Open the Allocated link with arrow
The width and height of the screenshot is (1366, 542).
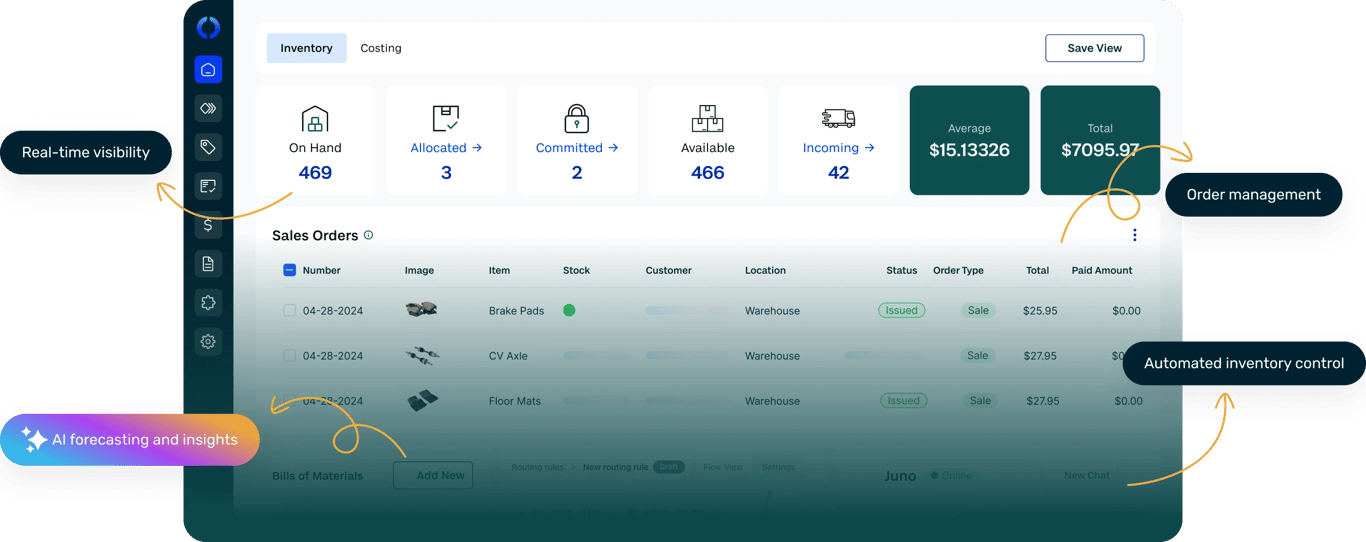(x=446, y=148)
